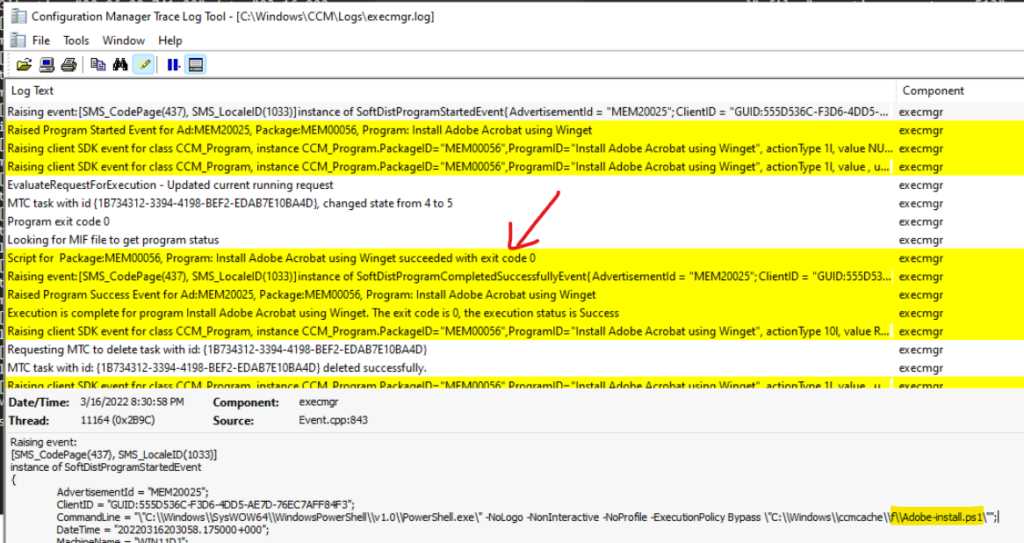The image size is (1024, 543).
Task: Click the Component value 'execmgr' in the details pane
Action: tap(319, 402)
